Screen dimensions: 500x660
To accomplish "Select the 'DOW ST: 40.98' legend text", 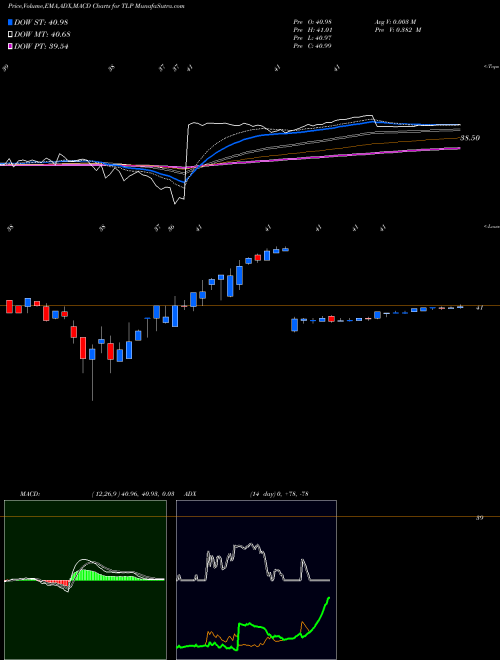I will click(x=41, y=22).
